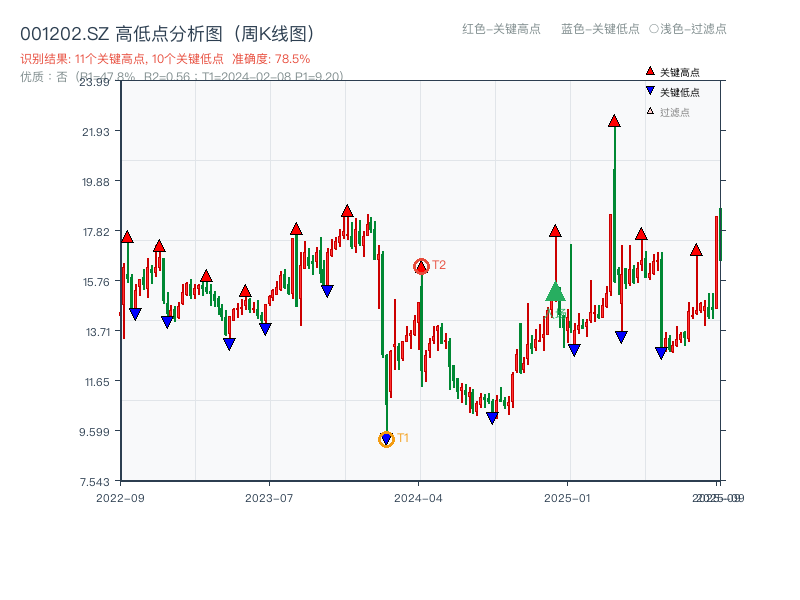Select the red-circled T2 high point marker
This screenshot has width=800, height=600.
pos(421,266)
